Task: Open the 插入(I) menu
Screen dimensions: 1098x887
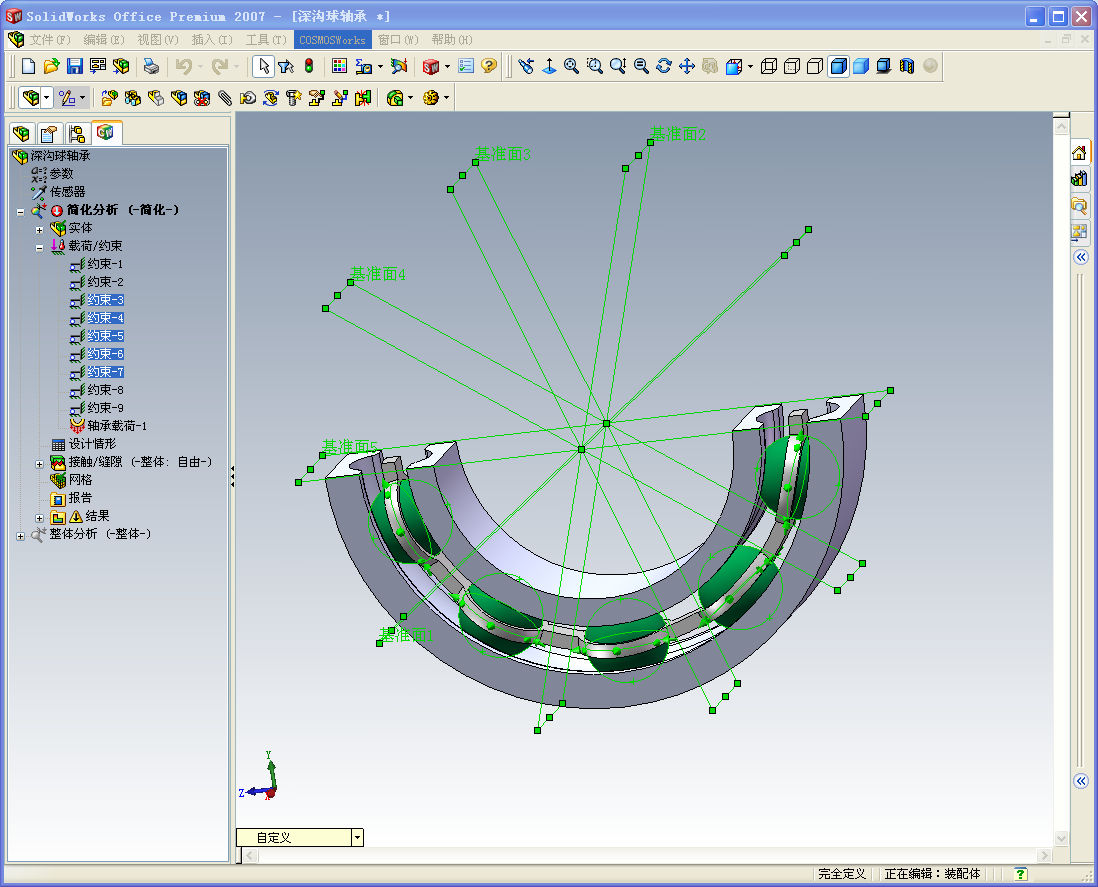Action: [211, 40]
